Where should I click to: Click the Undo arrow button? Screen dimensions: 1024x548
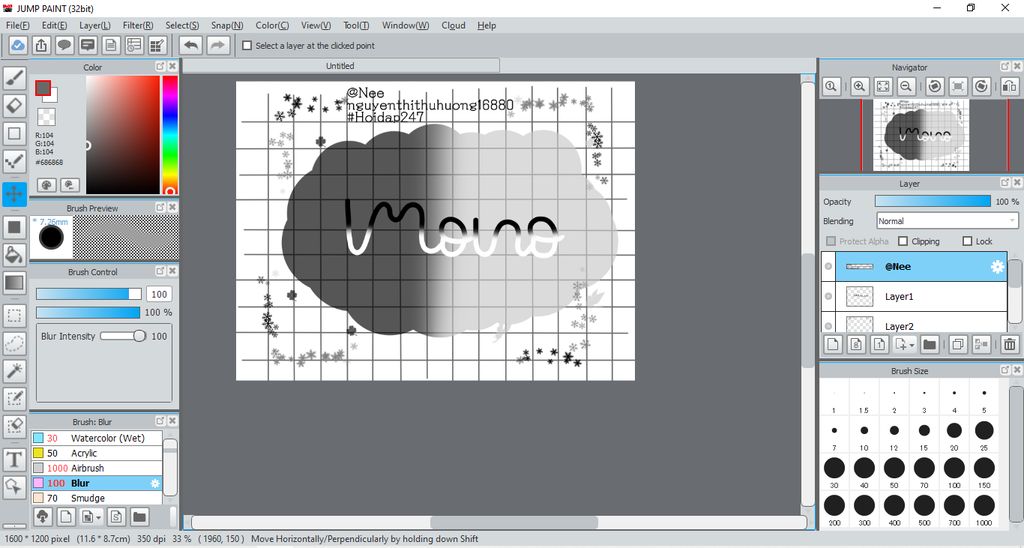pyautogui.click(x=191, y=45)
